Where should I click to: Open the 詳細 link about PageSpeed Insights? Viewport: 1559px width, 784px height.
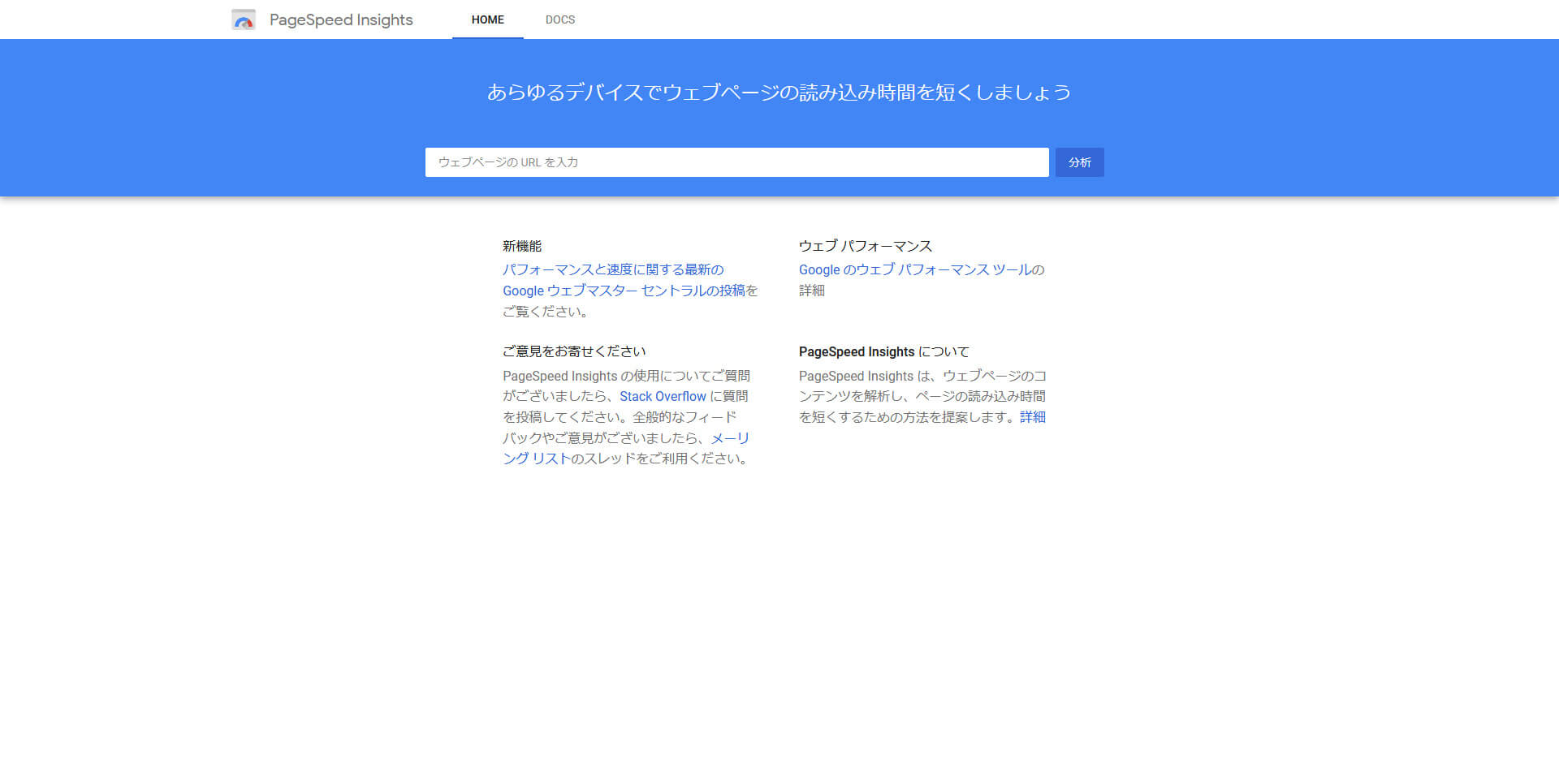tap(1033, 417)
